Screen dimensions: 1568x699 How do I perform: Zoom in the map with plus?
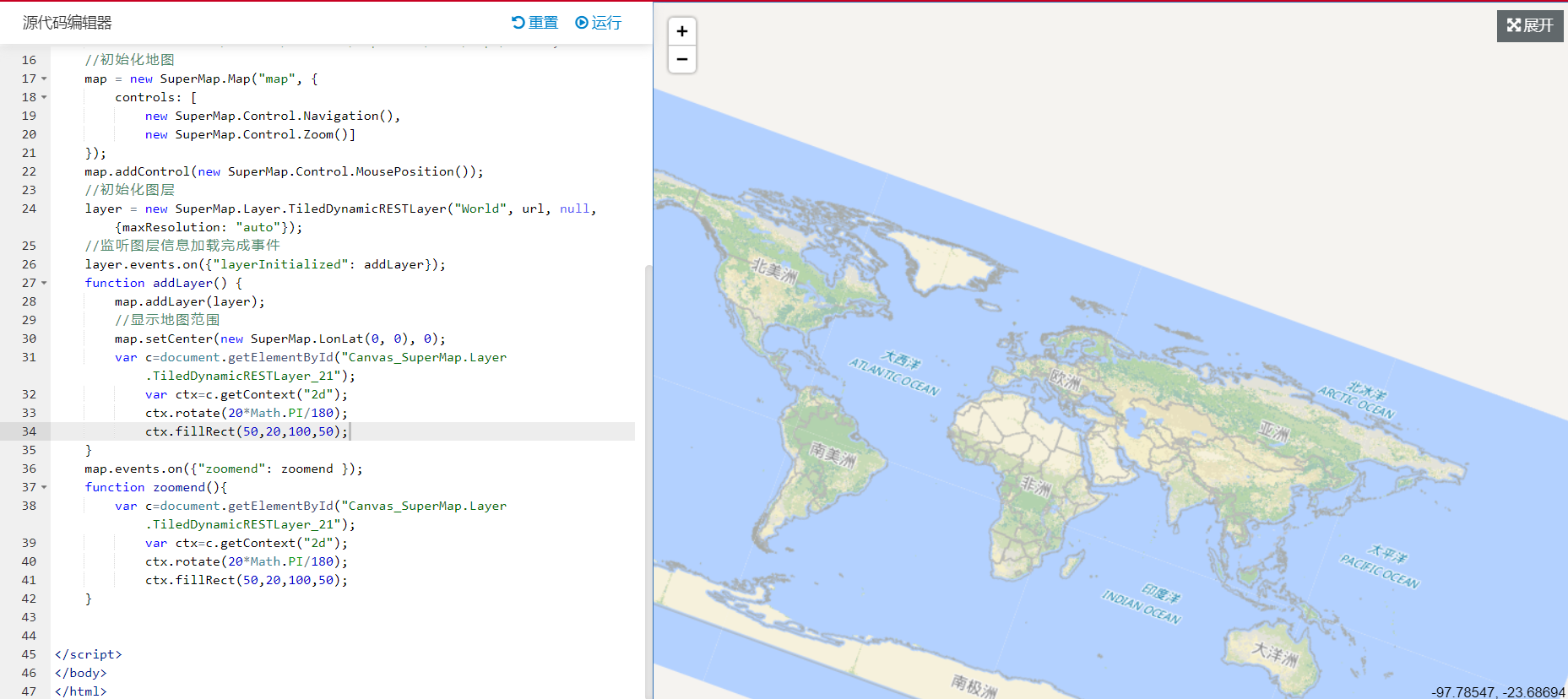point(682,31)
